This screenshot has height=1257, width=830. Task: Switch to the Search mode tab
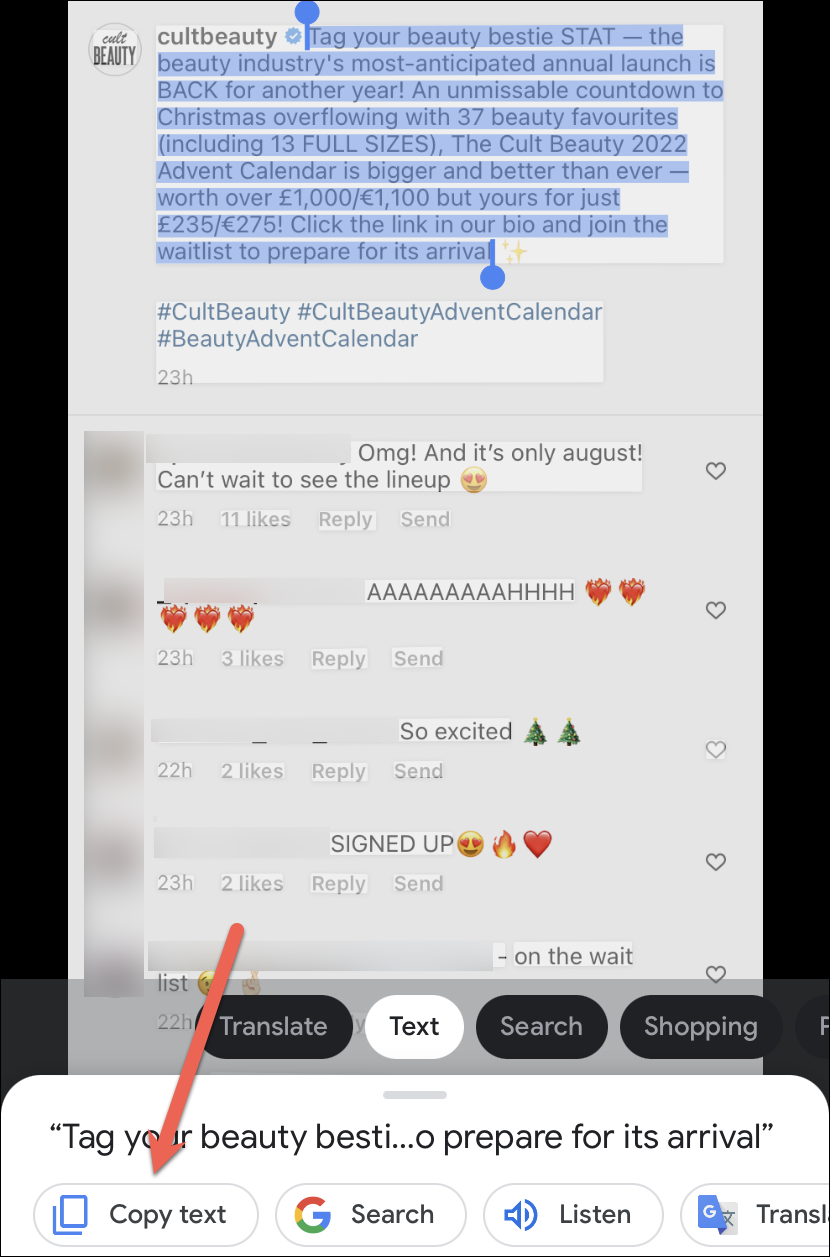(541, 1026)
